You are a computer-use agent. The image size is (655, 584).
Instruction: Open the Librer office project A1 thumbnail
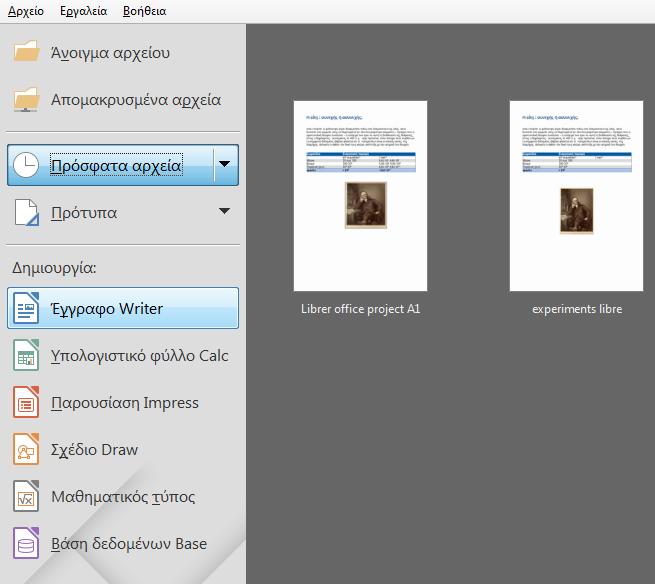(360, 196)
